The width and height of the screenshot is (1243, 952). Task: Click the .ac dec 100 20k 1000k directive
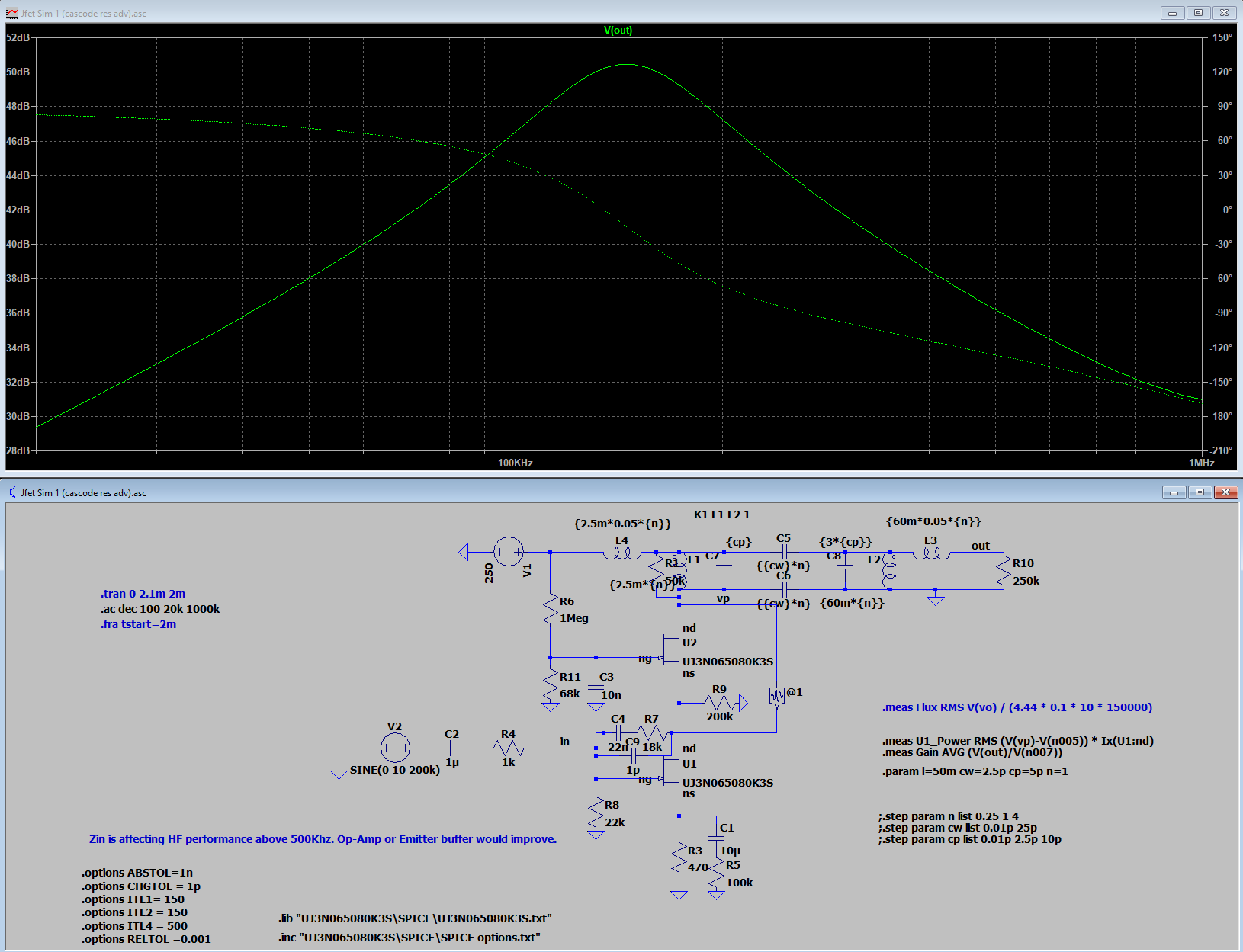pos(160,609)
